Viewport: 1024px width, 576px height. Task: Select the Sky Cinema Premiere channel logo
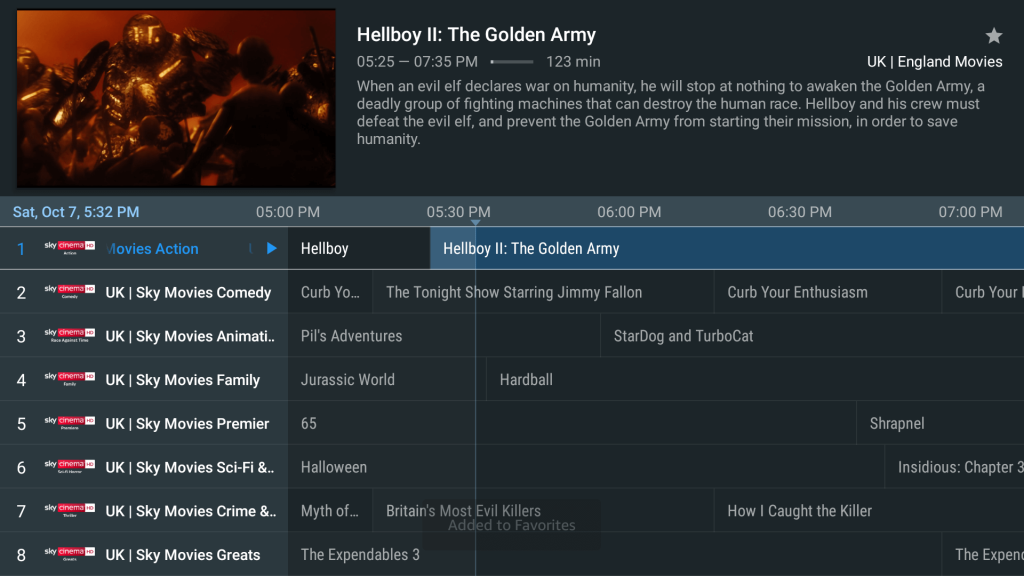pos(70,423)
